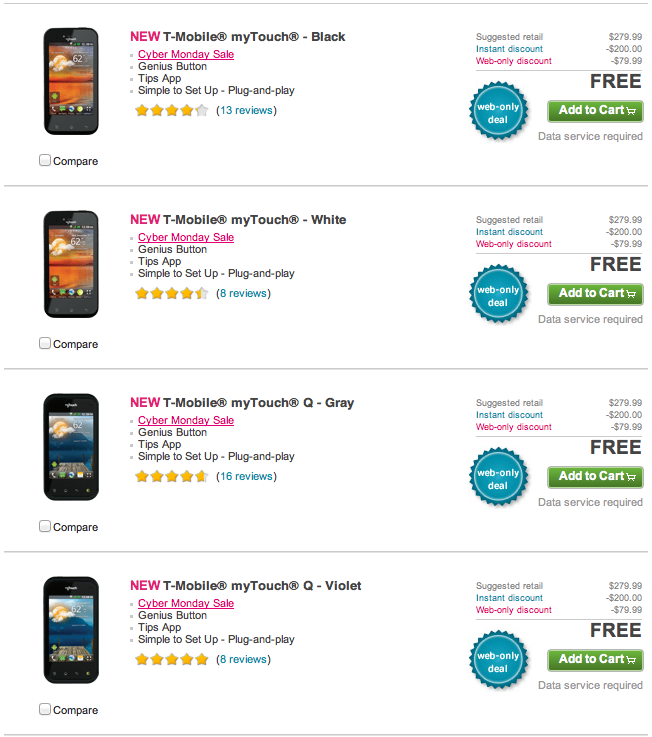Add myTouch Q Violet to cart
Viewport: 652px width, 737px height.
click(x=595, y=660)
